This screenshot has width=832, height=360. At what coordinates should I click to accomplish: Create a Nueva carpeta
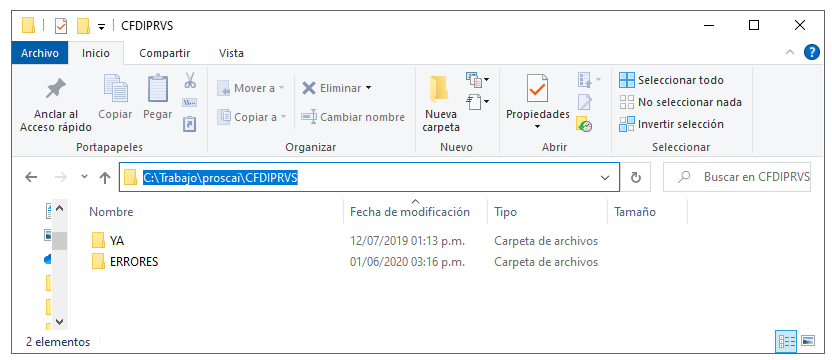pyautogui.click(x=441, y=104)
